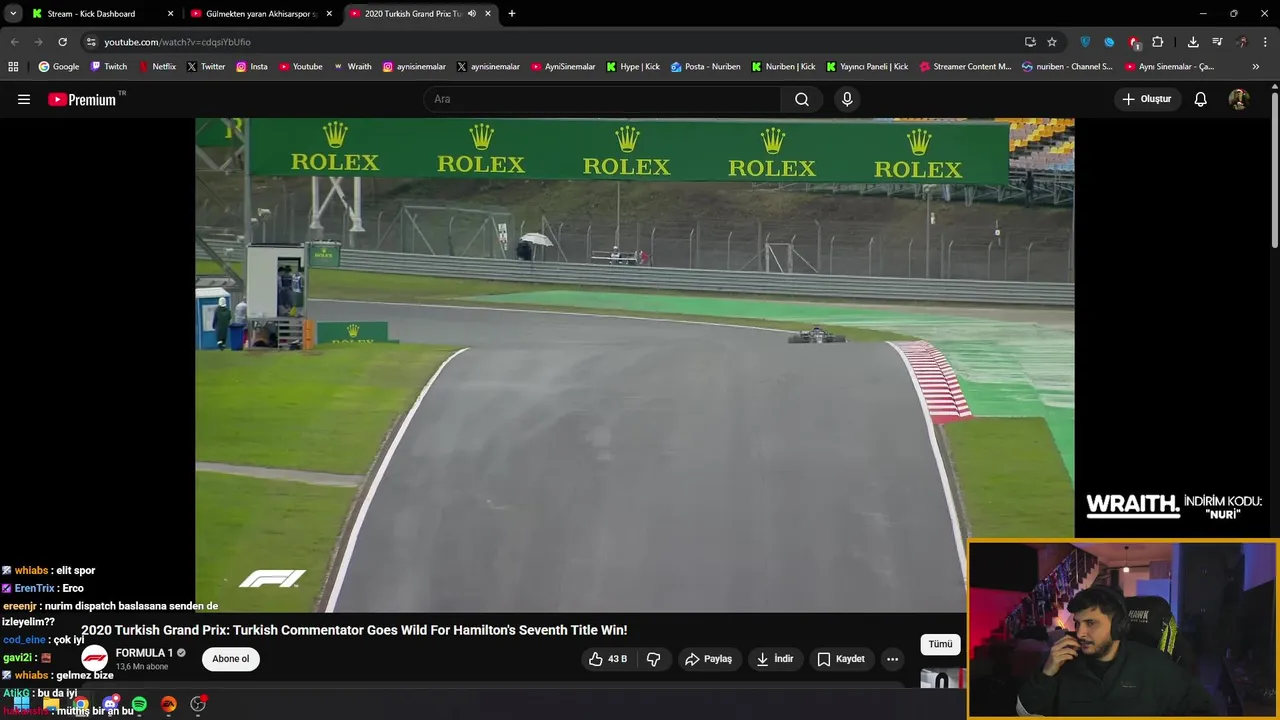Open the Extensions puzzle piece menu
The image size is (1280, 720).
[x=1158, y=42]
